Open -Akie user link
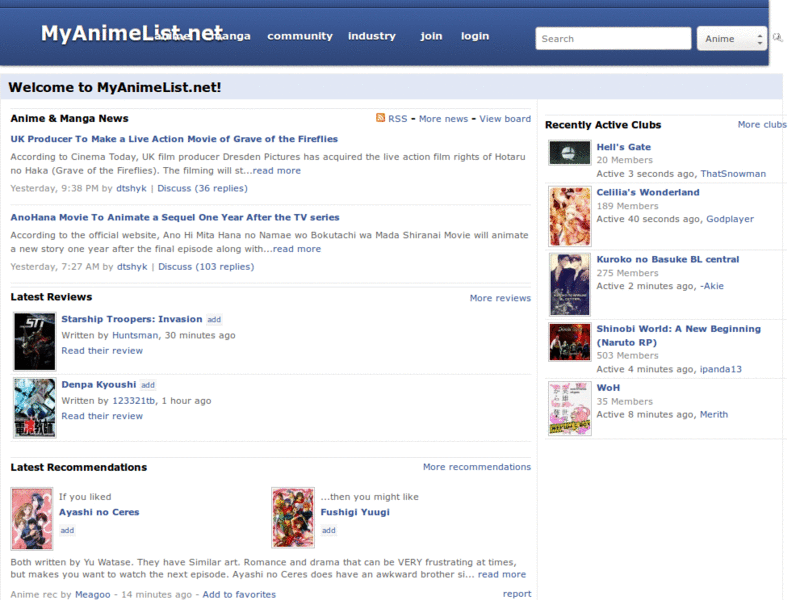Viewport: 800px width, 600px height. point(712,286)
